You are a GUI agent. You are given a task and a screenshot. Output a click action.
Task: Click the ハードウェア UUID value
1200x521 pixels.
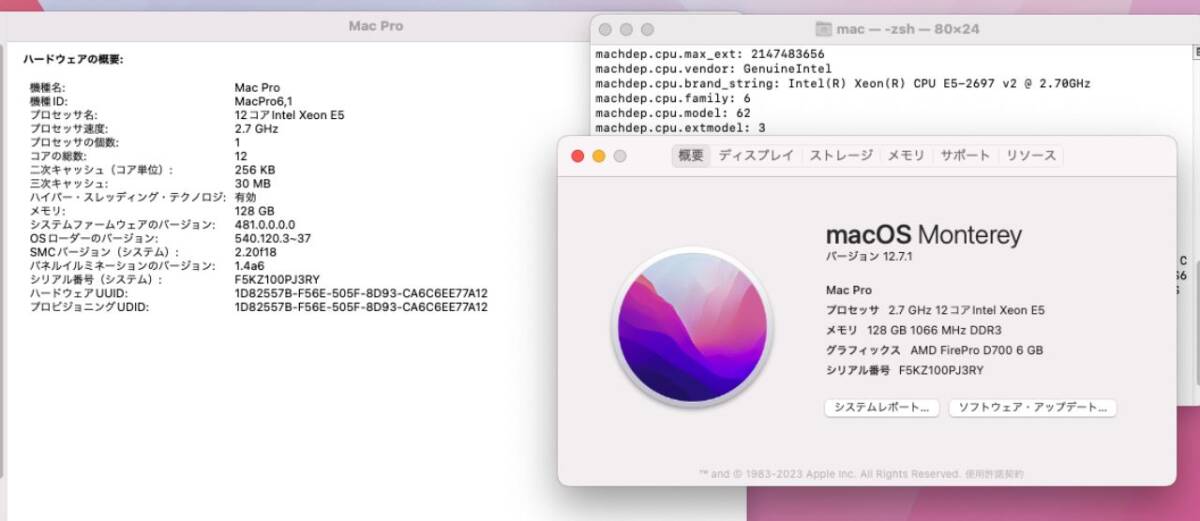tap(361, 293)
